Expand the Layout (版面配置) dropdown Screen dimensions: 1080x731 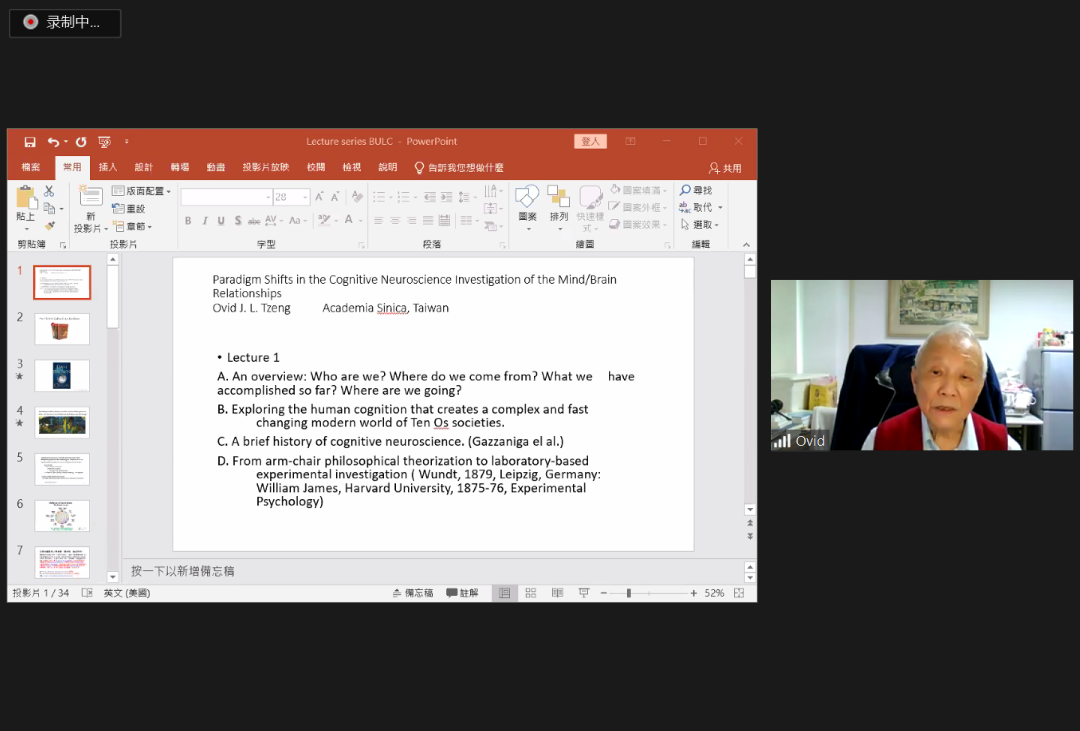pyautogui.click(x=168, y=191)
